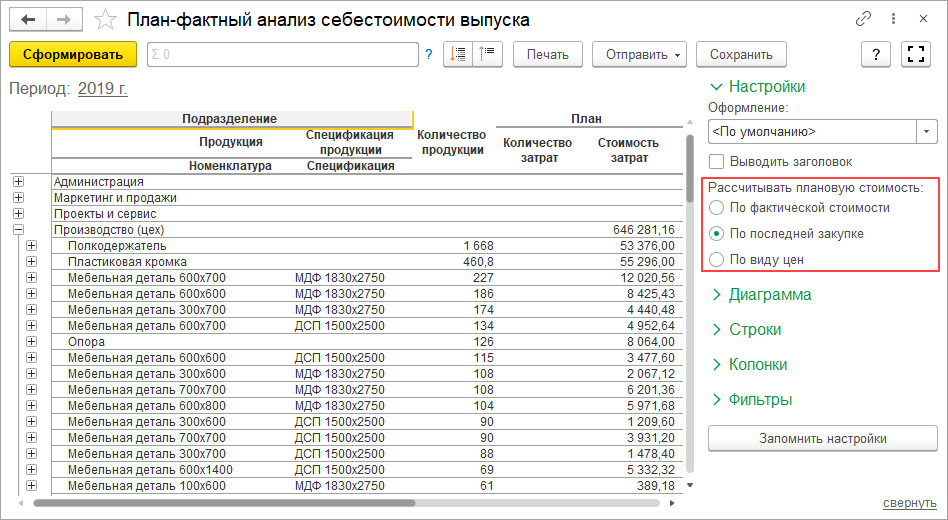Expand the Администрация tree row

click(x=18, y=182)
